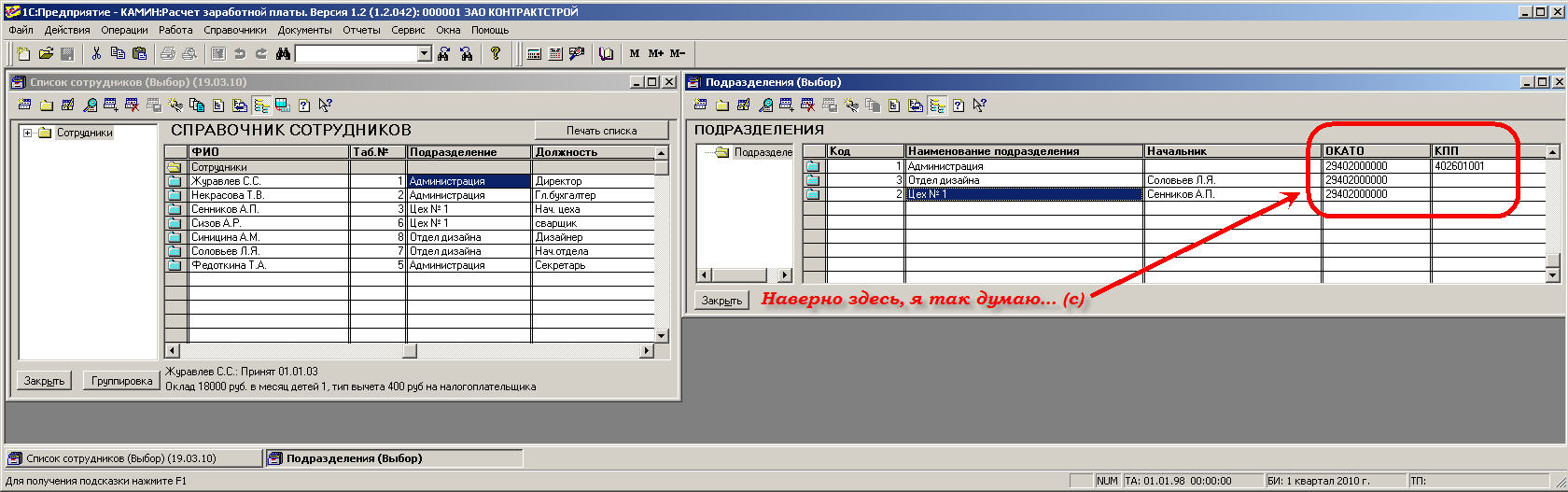The height and width of the screenshot is (492, 1568).
Task: Open the search text dropdown in main toolbar
Action: 424,54
